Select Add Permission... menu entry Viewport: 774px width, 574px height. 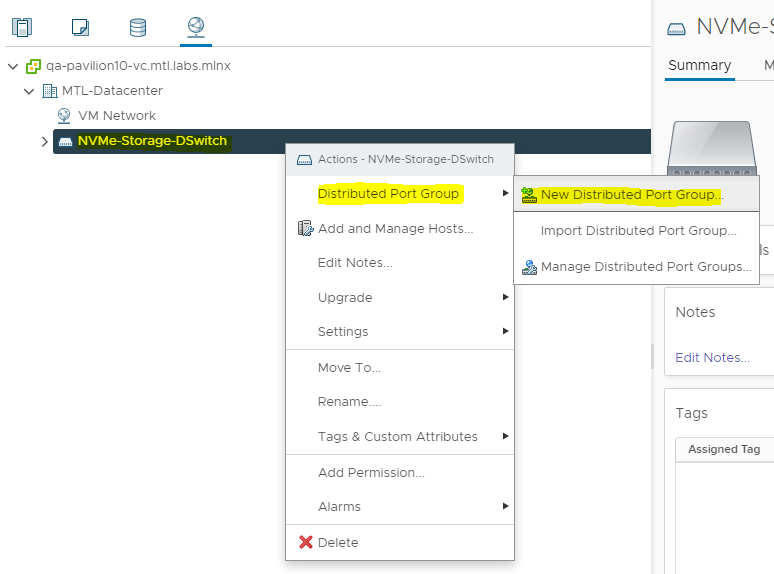click(400, 473)
